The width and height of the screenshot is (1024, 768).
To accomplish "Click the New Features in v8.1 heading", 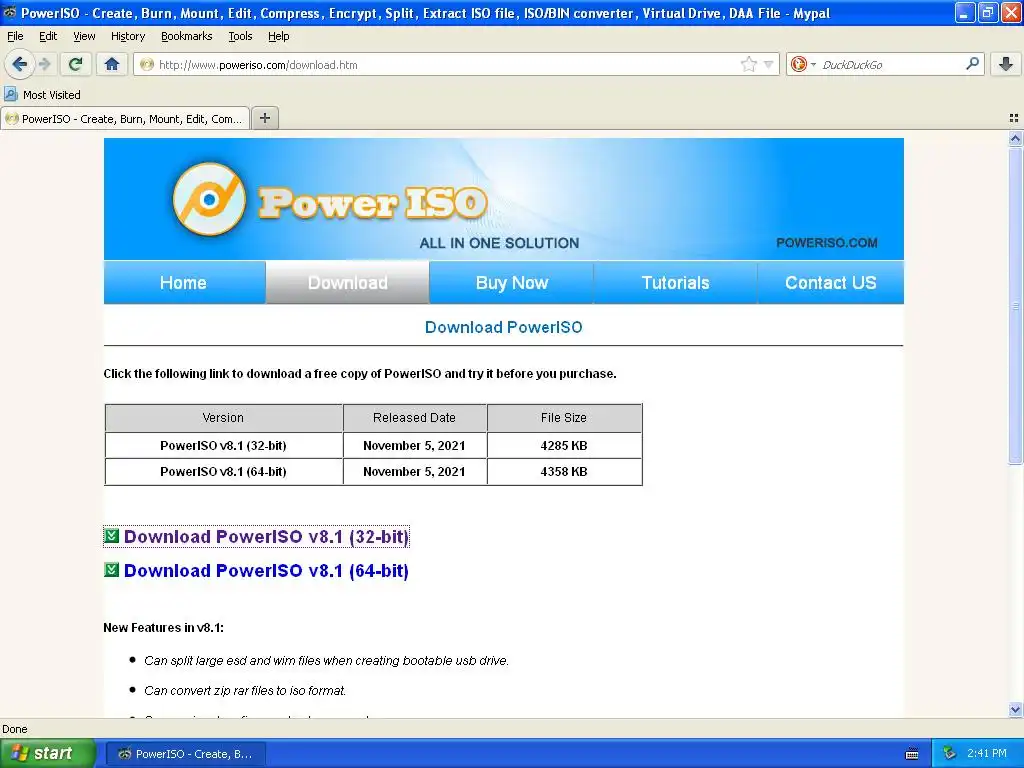I will (163, 628).
